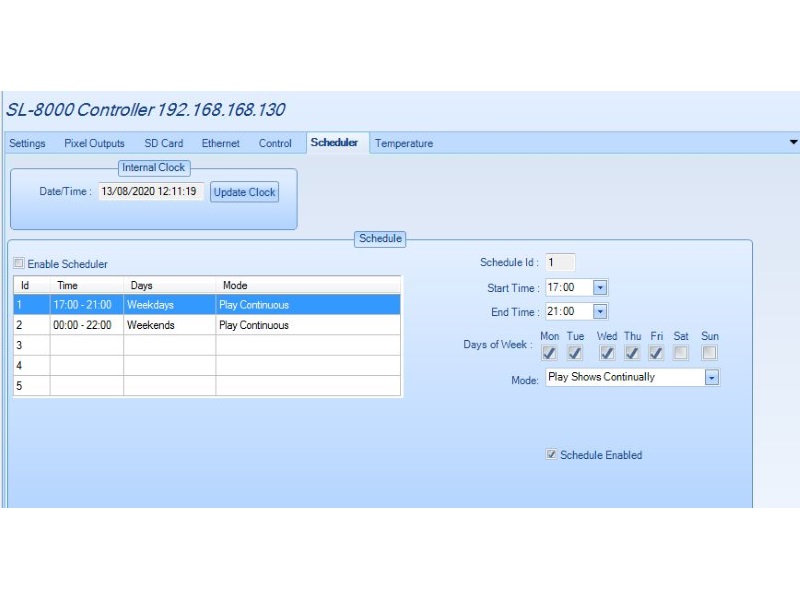
Task: Select the Control tab
Action: [x=275, y=143]
